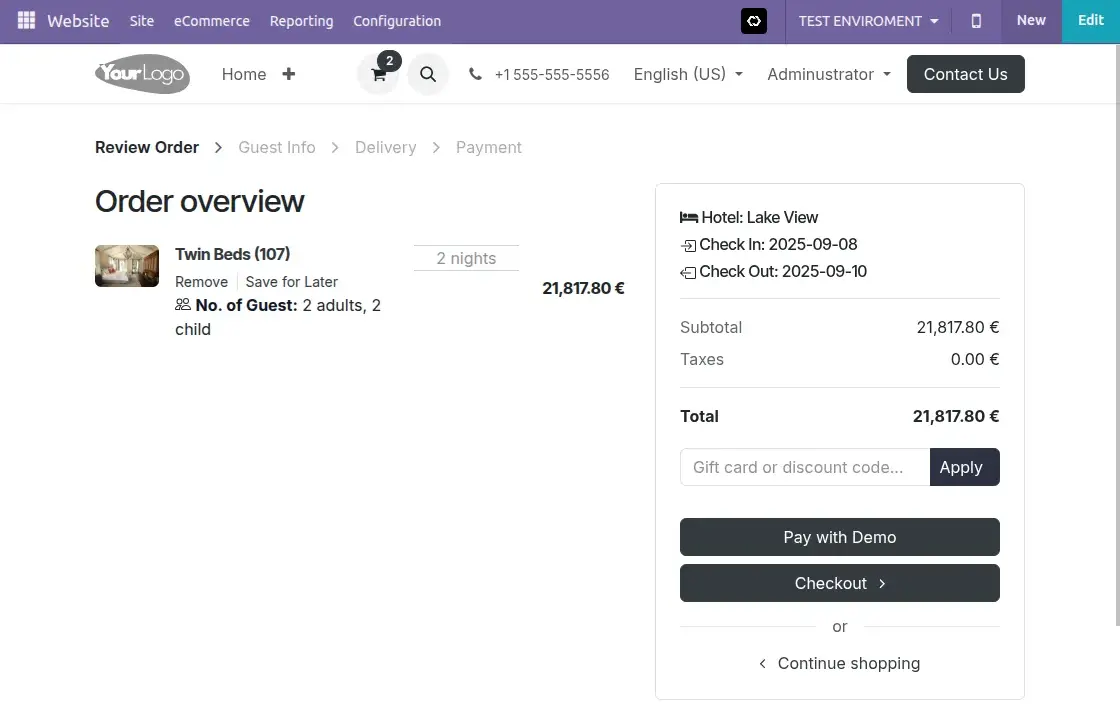Viewport: 1120px width, 709px height.
Task: Click the Continue shopping link
Action: (848, 663)
